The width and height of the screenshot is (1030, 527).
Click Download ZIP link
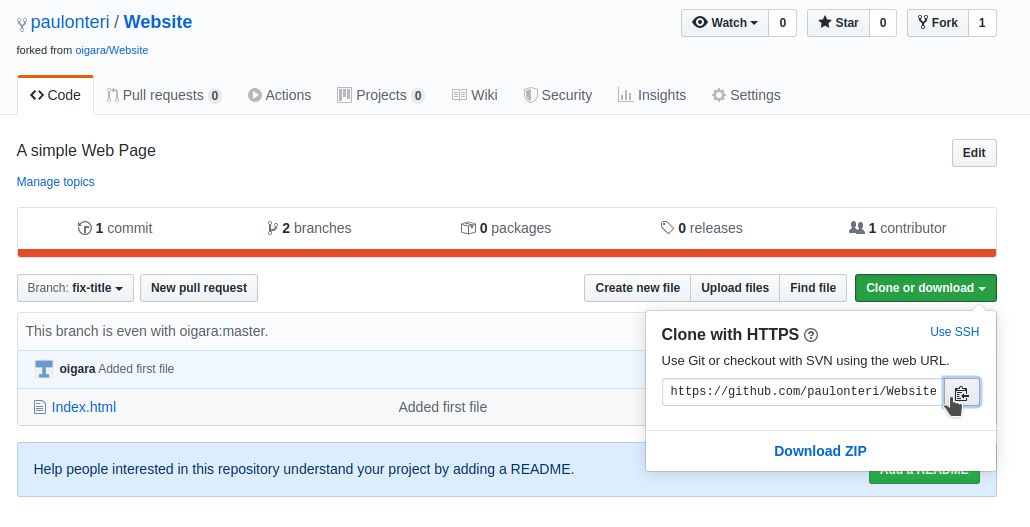(x=820, y=451)
